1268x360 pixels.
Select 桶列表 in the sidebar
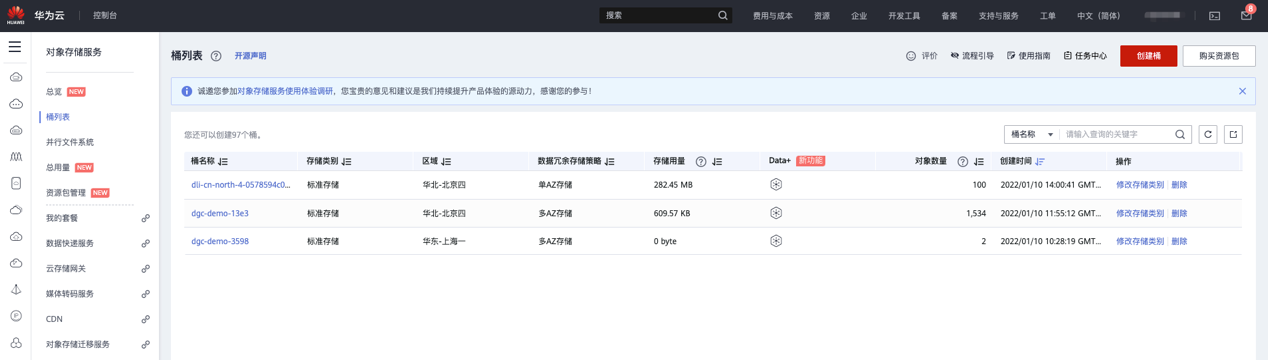pyautogui.click(x=58, y=117)
